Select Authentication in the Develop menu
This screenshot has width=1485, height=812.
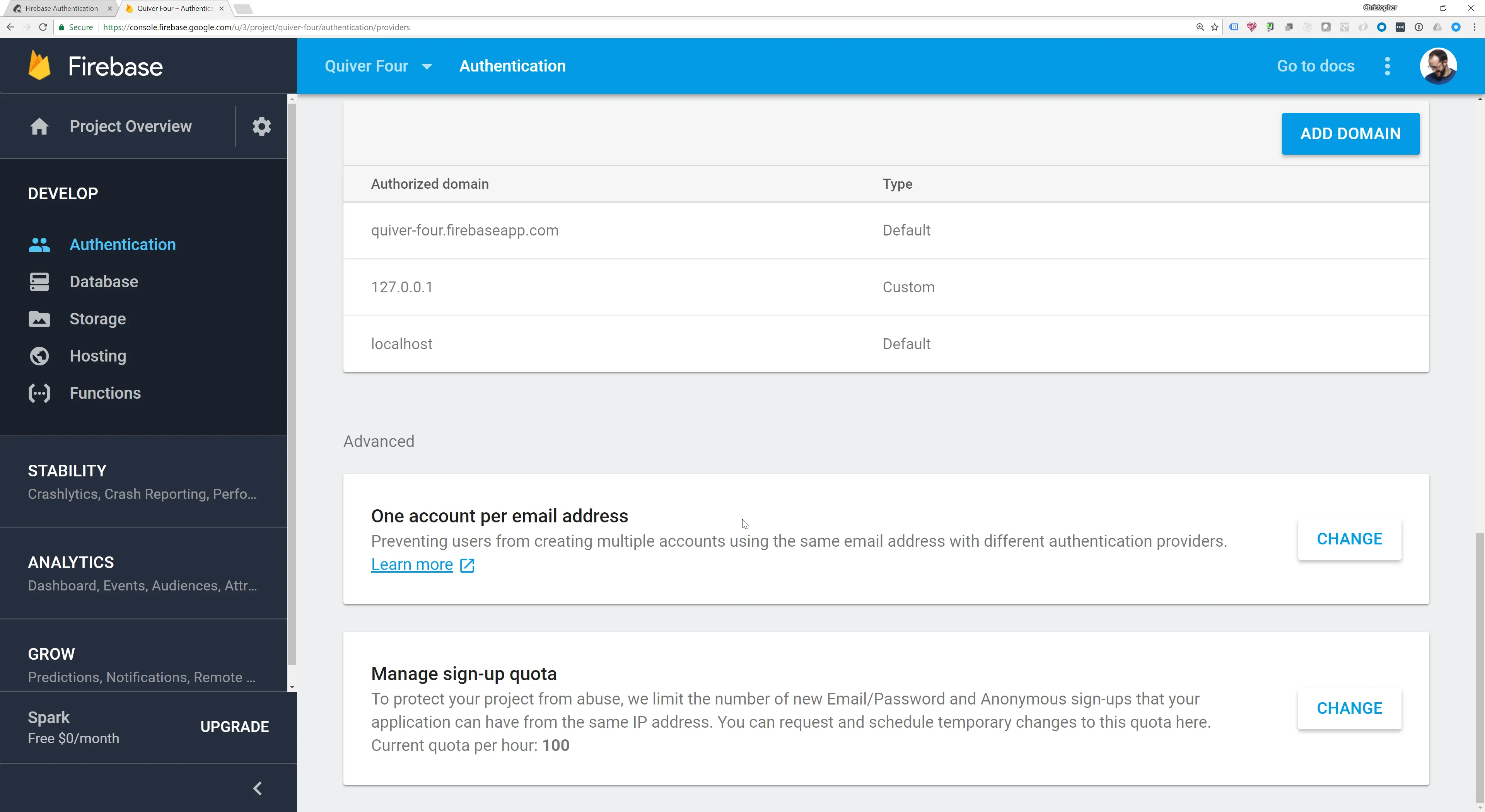pos(122,244)
